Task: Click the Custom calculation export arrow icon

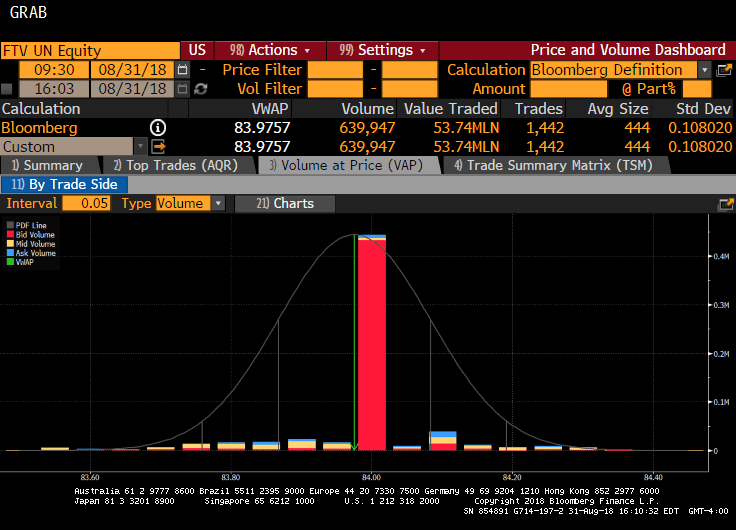Action: (158, 147)
